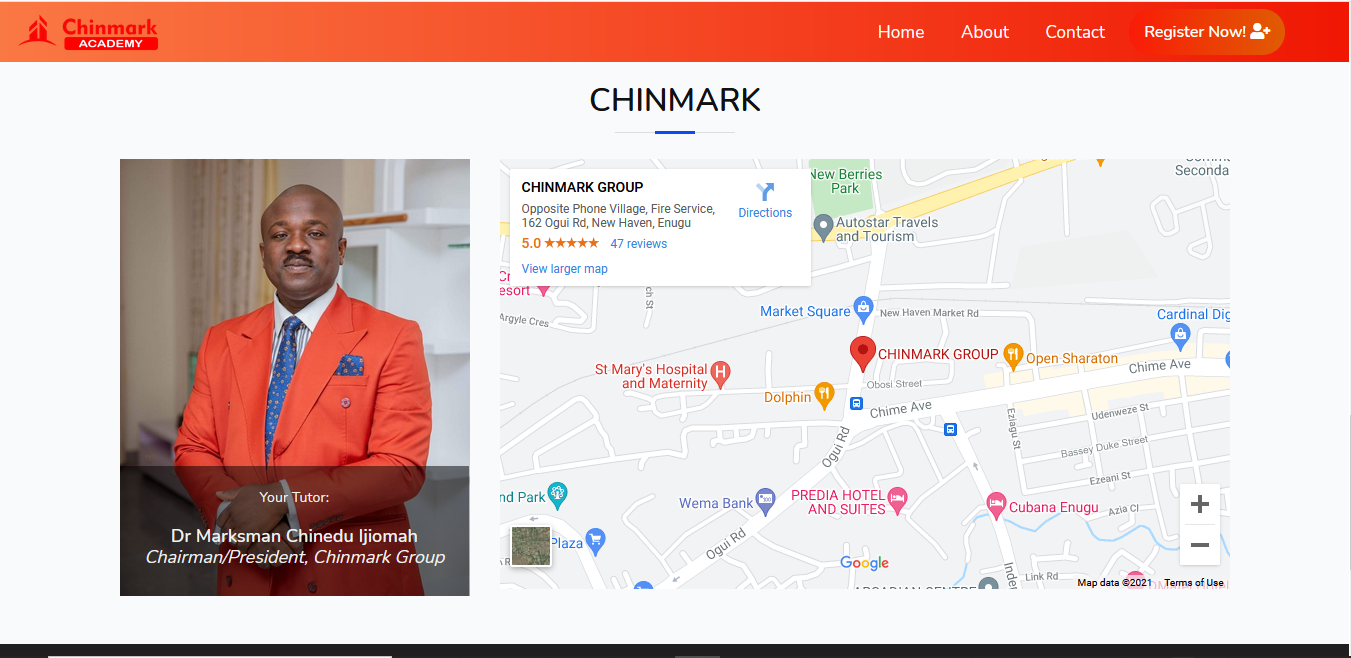Click the Bassey Duke Street label
The width and height of the screenshot is (1351, 658).
[1104, 447]
